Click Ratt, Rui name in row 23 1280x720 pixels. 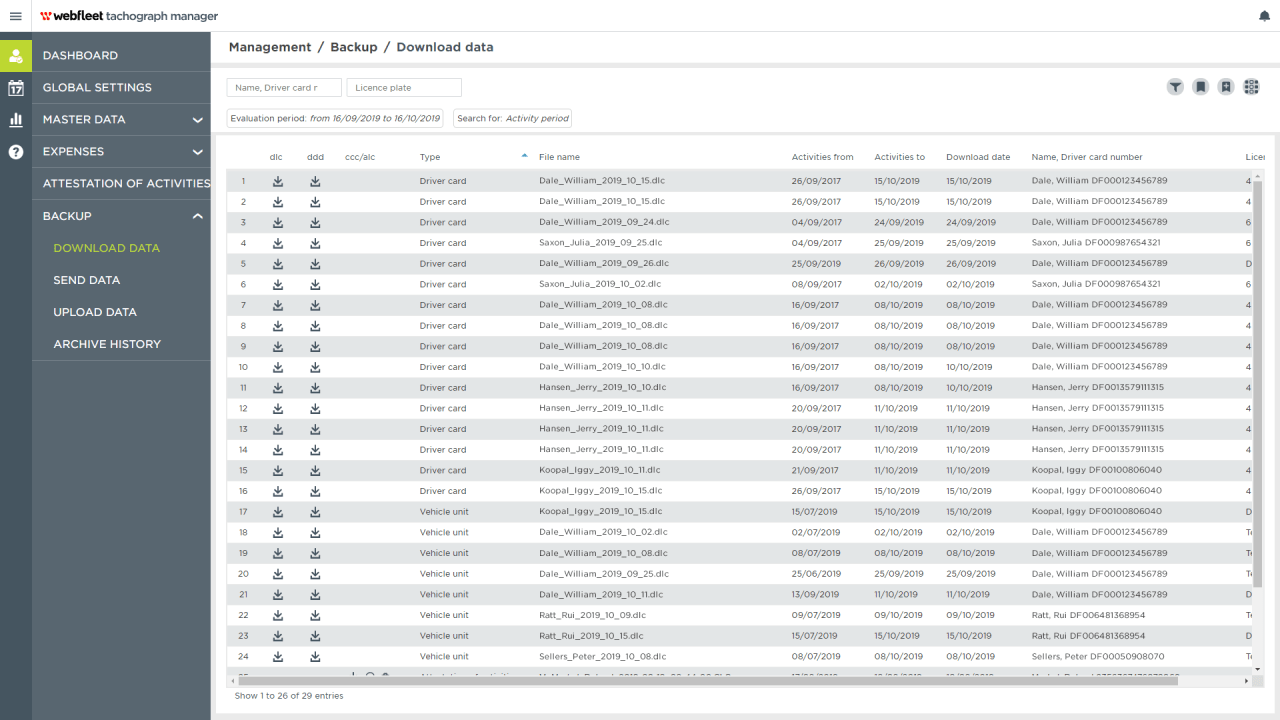click(1088, 636)
